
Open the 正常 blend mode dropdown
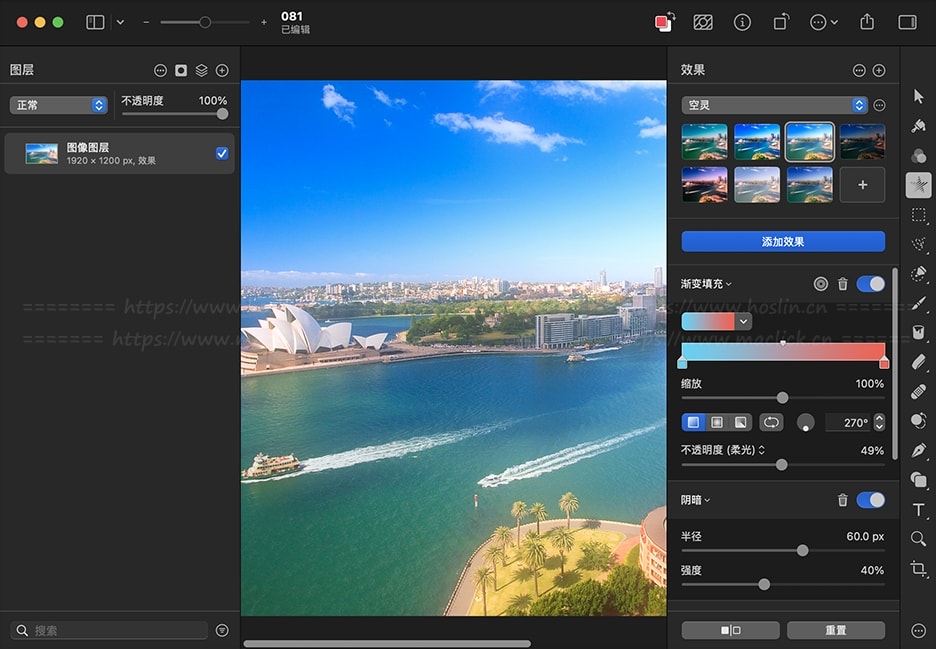[59, 105]
